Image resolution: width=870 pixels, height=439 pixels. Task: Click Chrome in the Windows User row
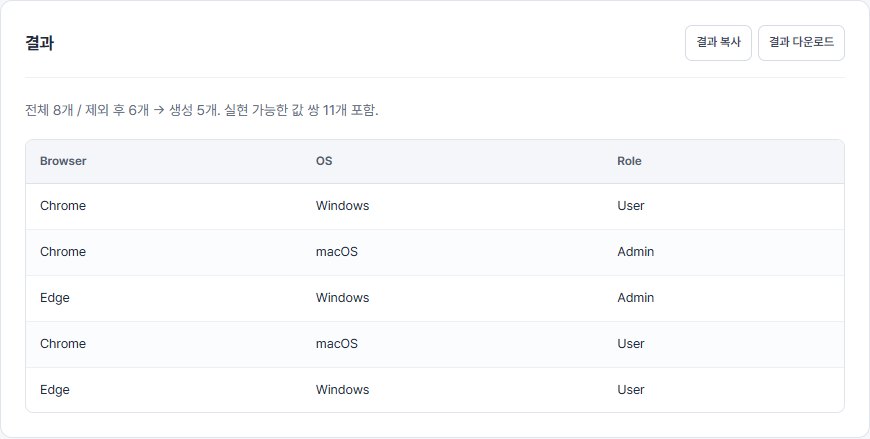[x=63, y=205]
